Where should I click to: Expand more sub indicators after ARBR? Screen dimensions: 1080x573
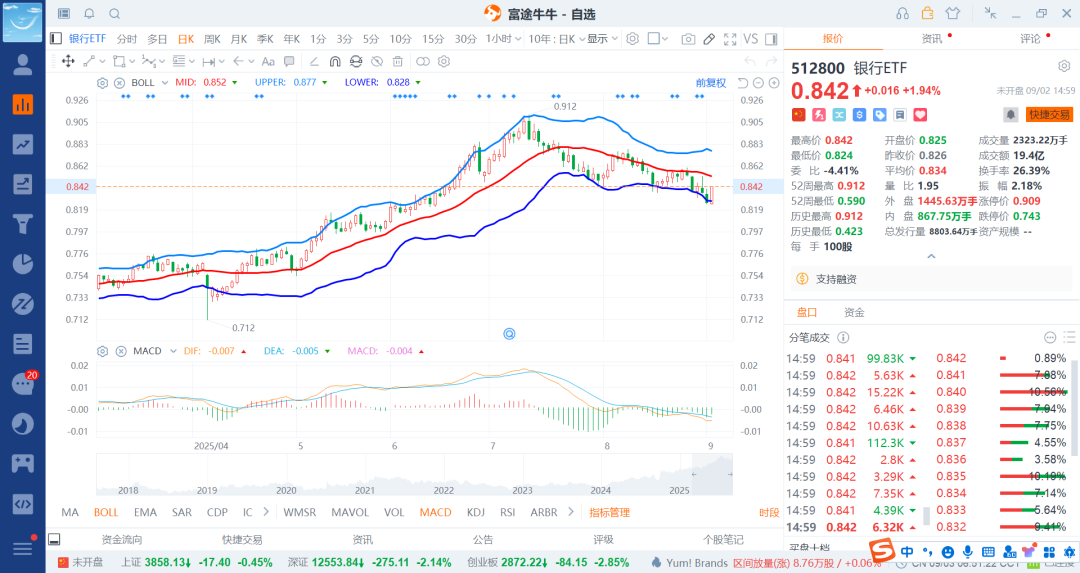[x=570, y=512]
